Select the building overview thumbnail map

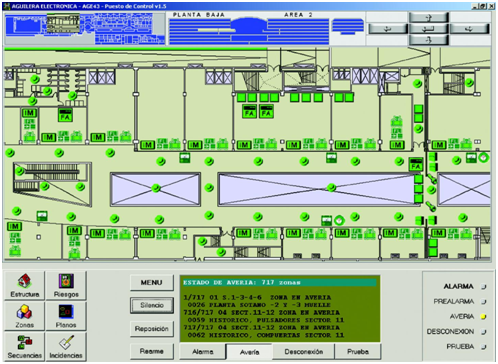pyautogui.click(x=85, y=29)
